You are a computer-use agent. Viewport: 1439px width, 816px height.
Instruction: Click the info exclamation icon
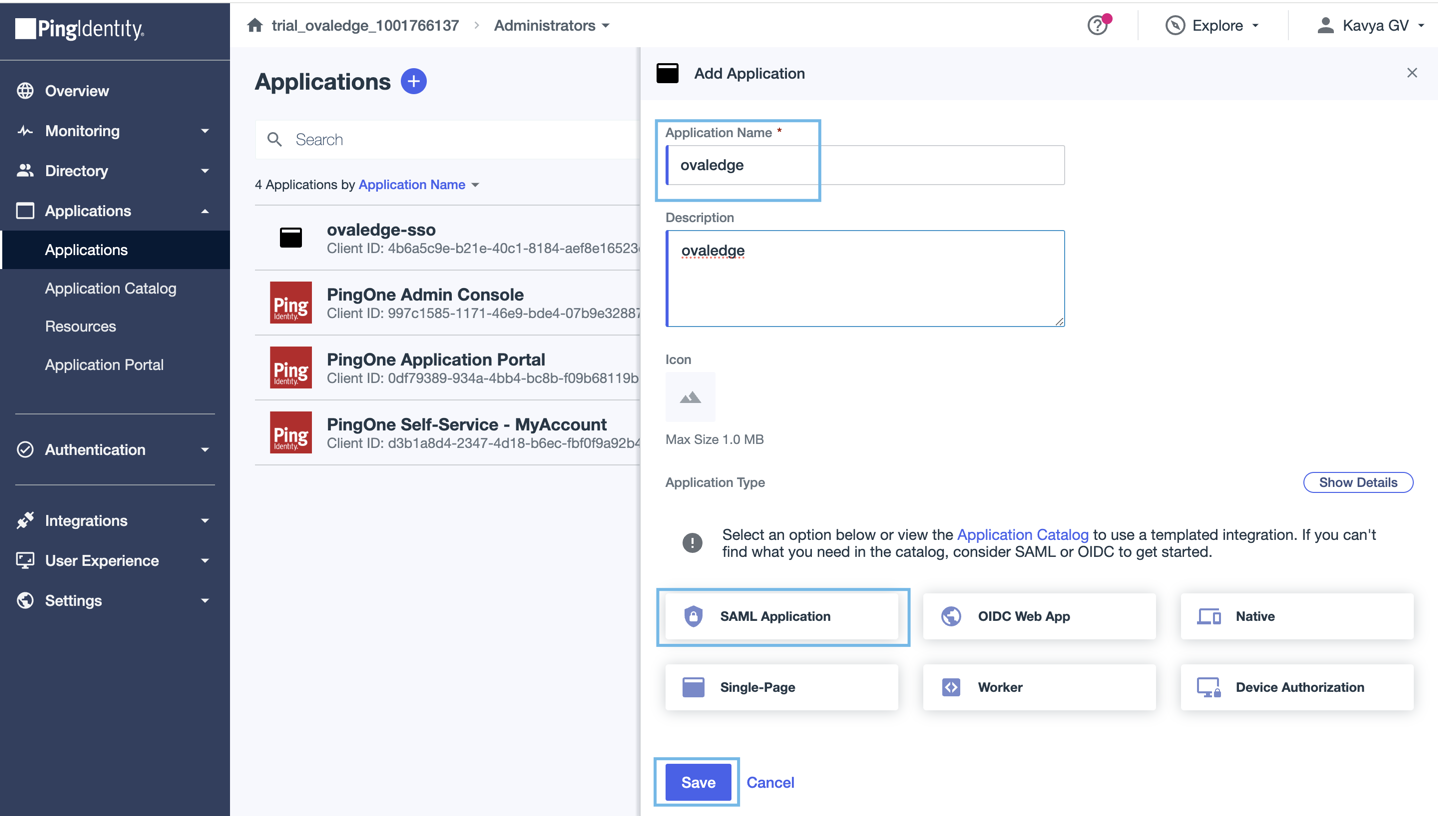tap(692, 543)
